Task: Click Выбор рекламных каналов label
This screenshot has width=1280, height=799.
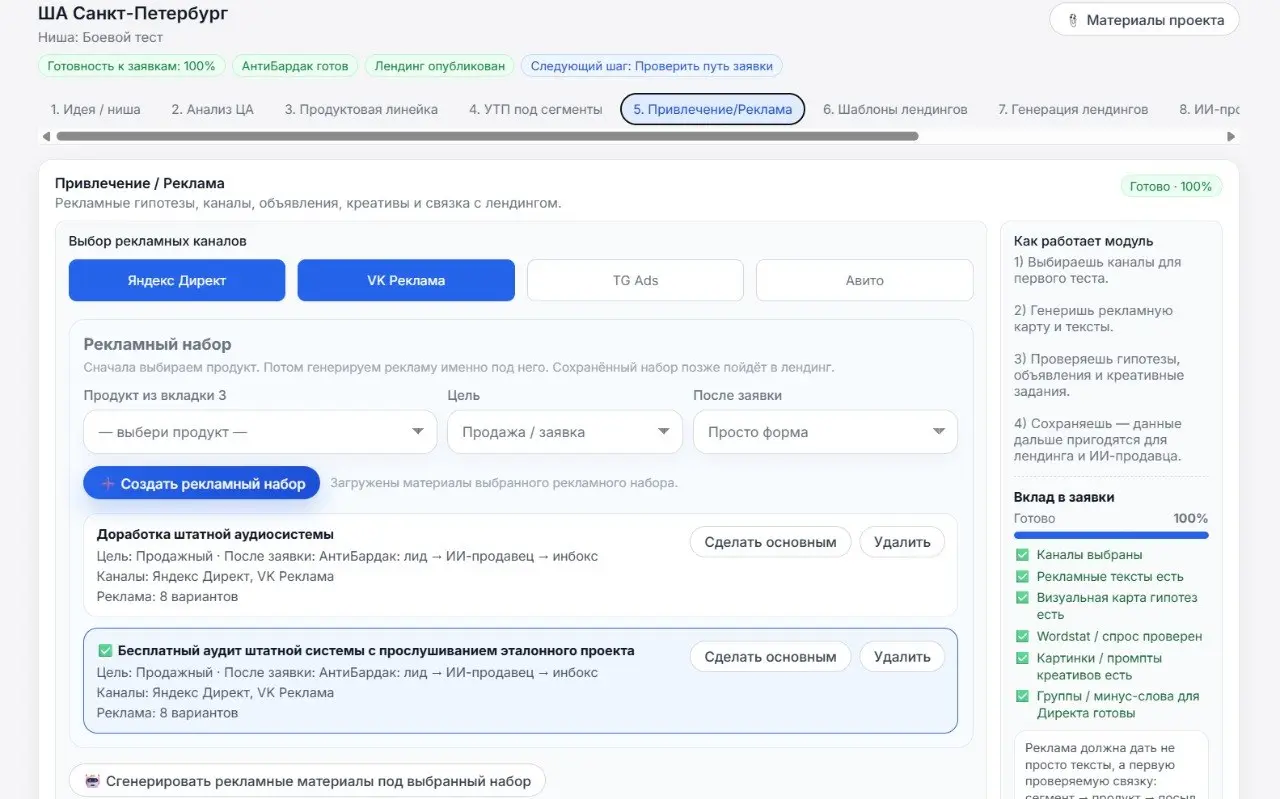Action: point(157,241)
